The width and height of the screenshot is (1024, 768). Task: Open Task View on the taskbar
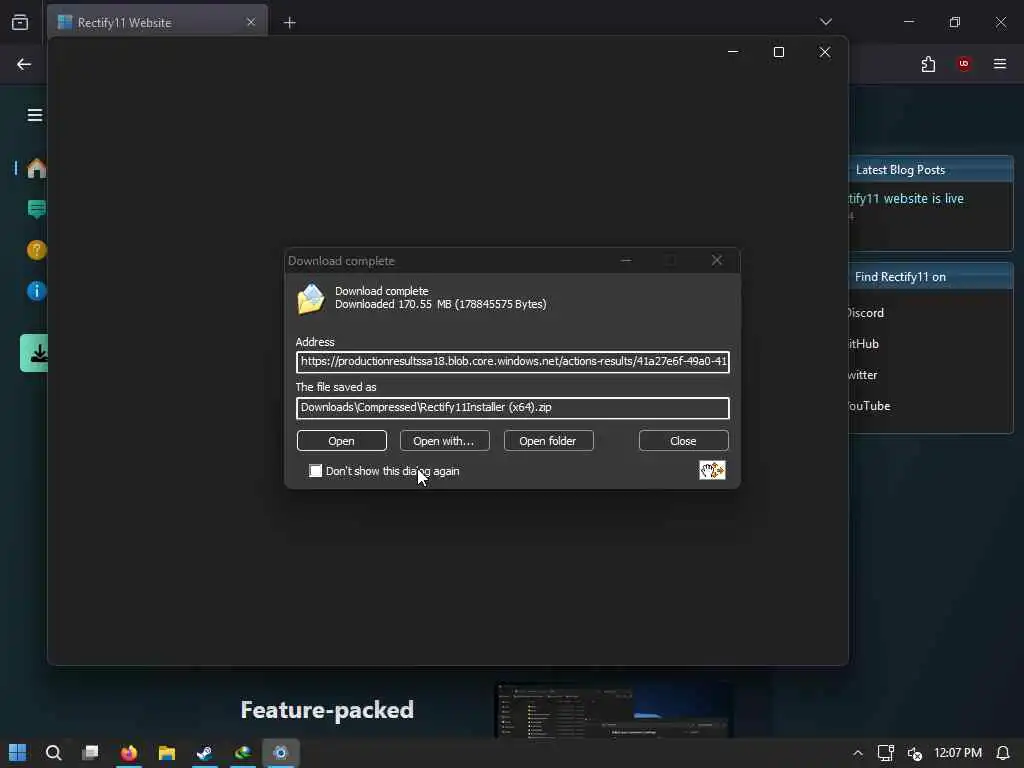pos(90,753)
